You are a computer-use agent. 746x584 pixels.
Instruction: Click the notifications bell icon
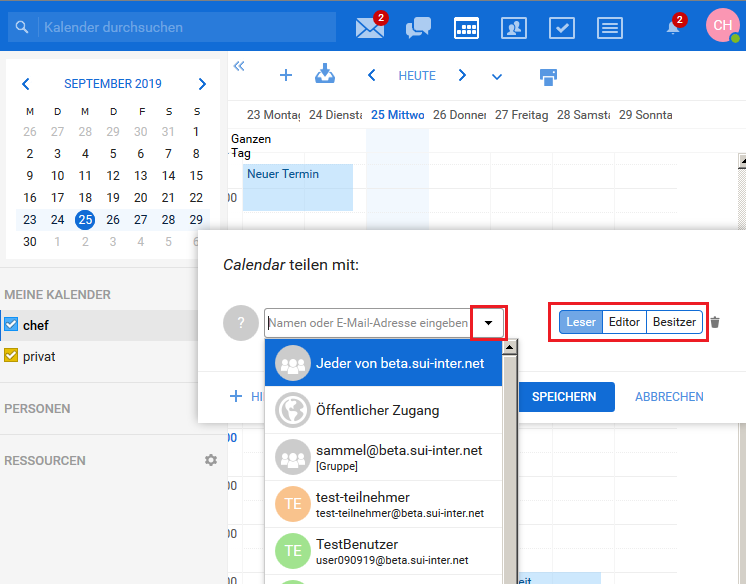pos(673,28)
